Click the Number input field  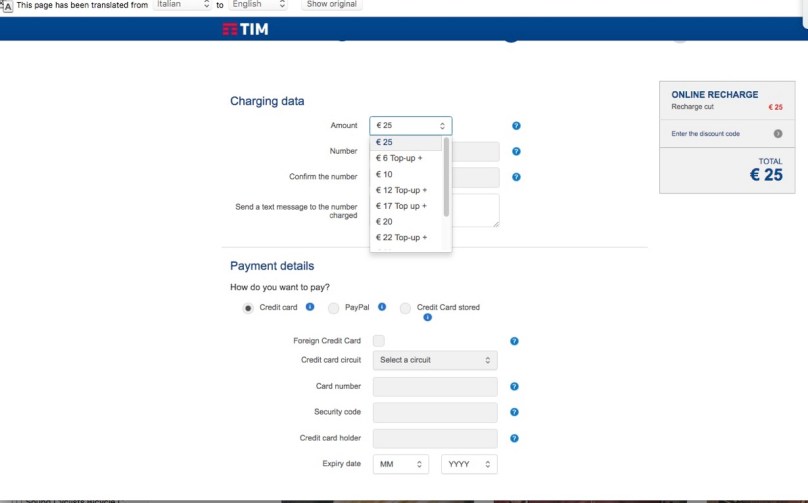(476, 152)
